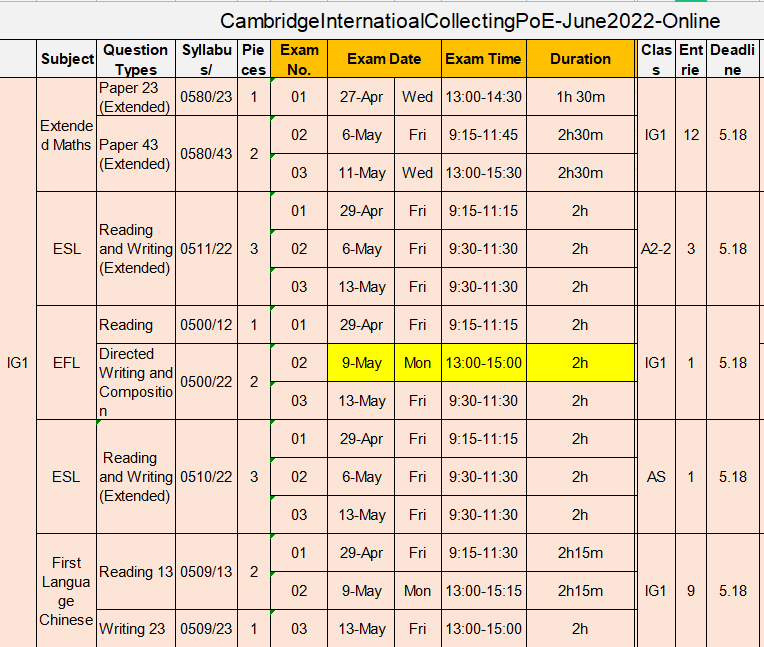Select the Exam No. header cell
Screen dimensions: 764x647
299,59
